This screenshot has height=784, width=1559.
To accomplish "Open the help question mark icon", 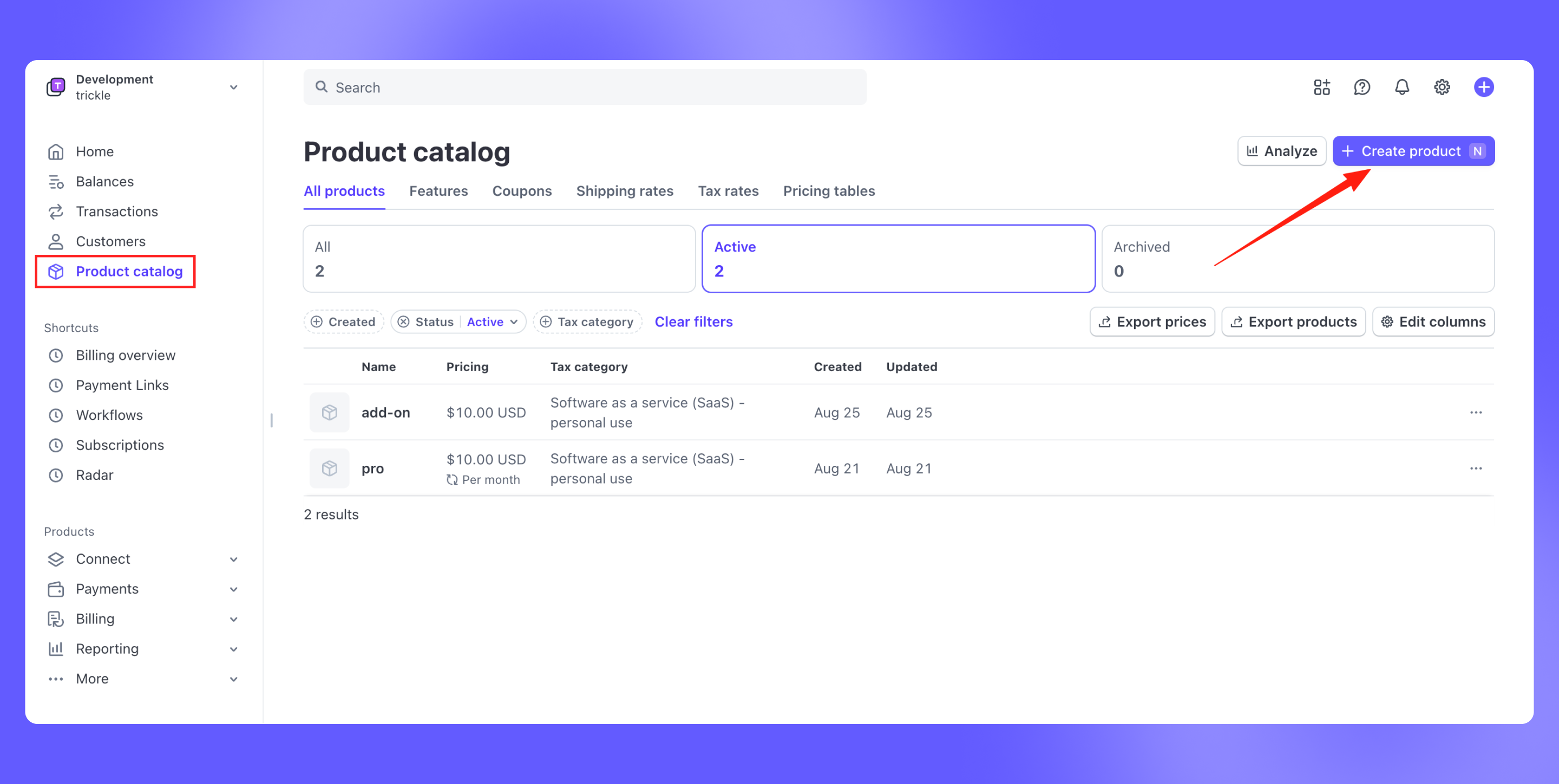I will 1362,87.
